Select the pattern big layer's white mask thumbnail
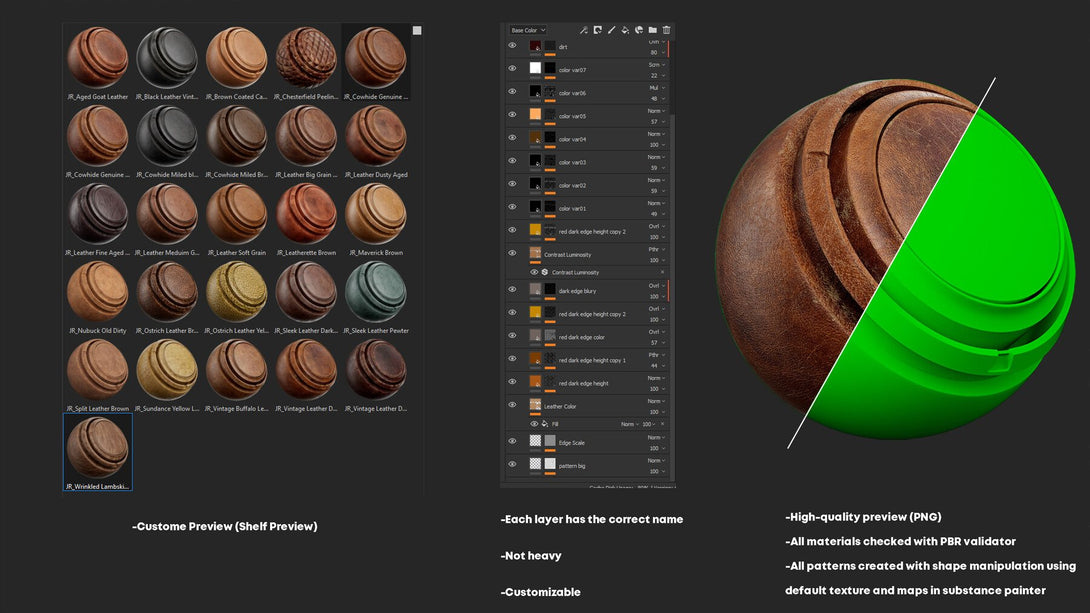1090x613 pixels. (550, 464)
